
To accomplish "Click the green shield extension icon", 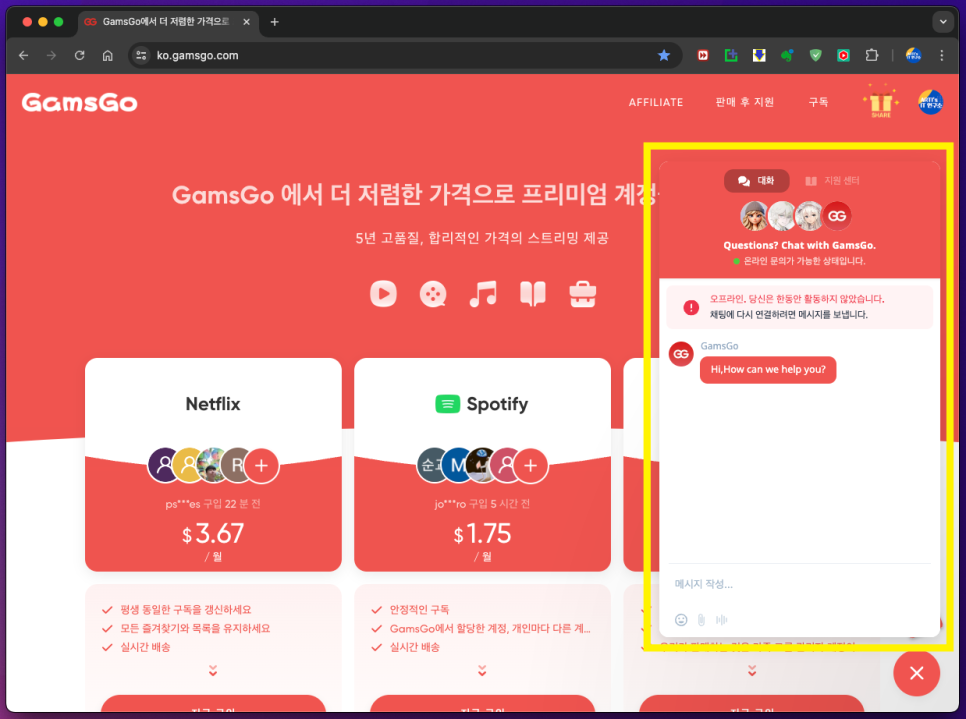I will (x=815, y=55).
